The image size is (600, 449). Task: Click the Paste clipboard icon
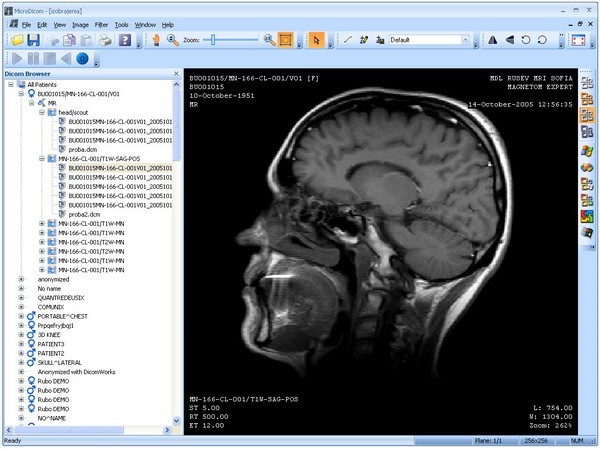(x=87, y=40)
